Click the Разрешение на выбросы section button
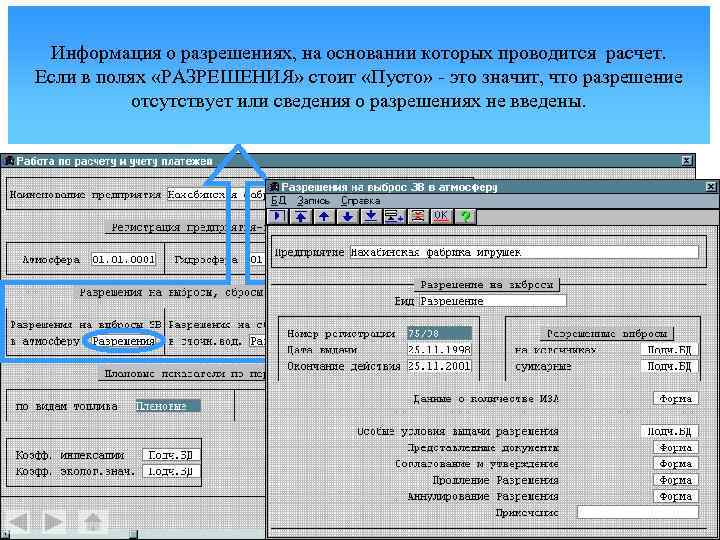Viewport: 720px width, 540px height. coord(487,285)
